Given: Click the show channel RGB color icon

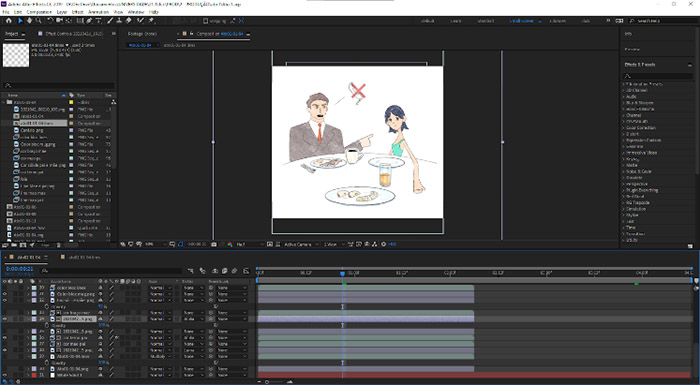Looking at the screenshot, I should pyautogui.click(x=230, y=244).
